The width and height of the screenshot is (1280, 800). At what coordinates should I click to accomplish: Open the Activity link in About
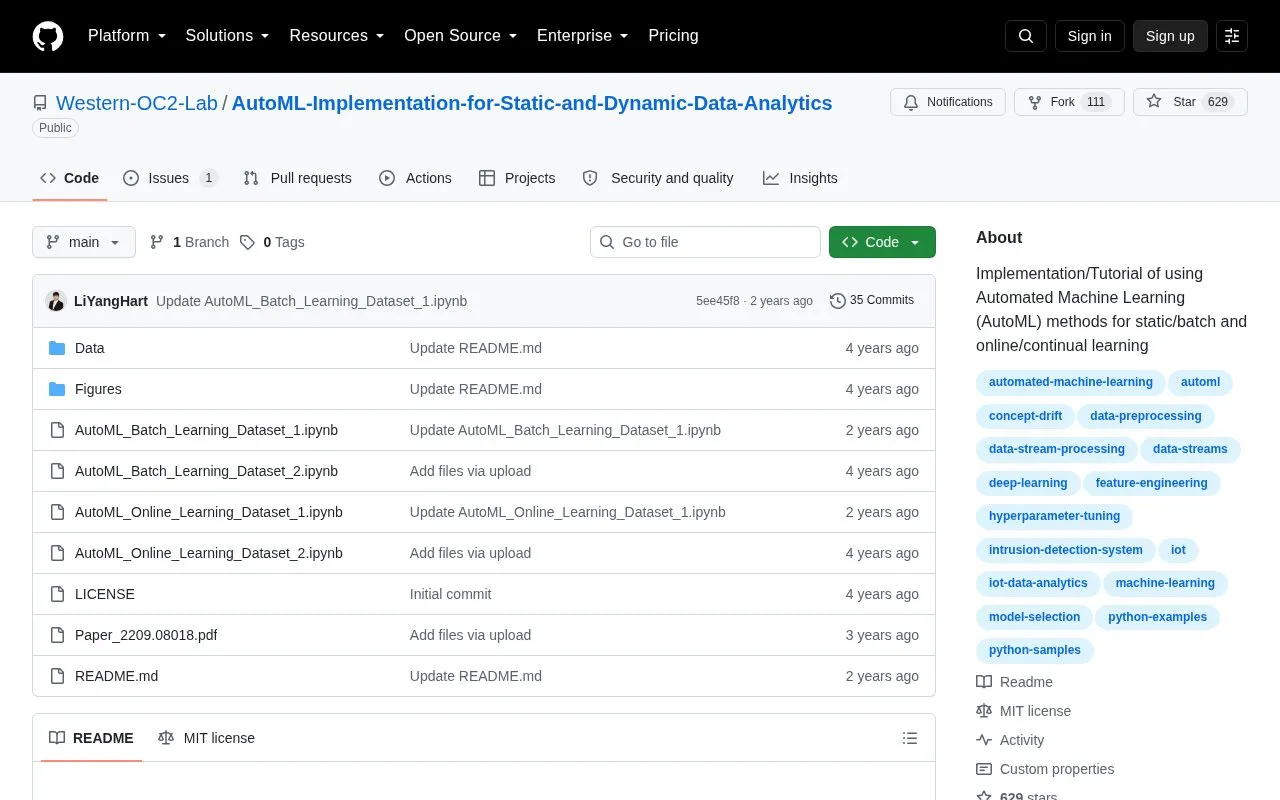(x=1010, y=740)
